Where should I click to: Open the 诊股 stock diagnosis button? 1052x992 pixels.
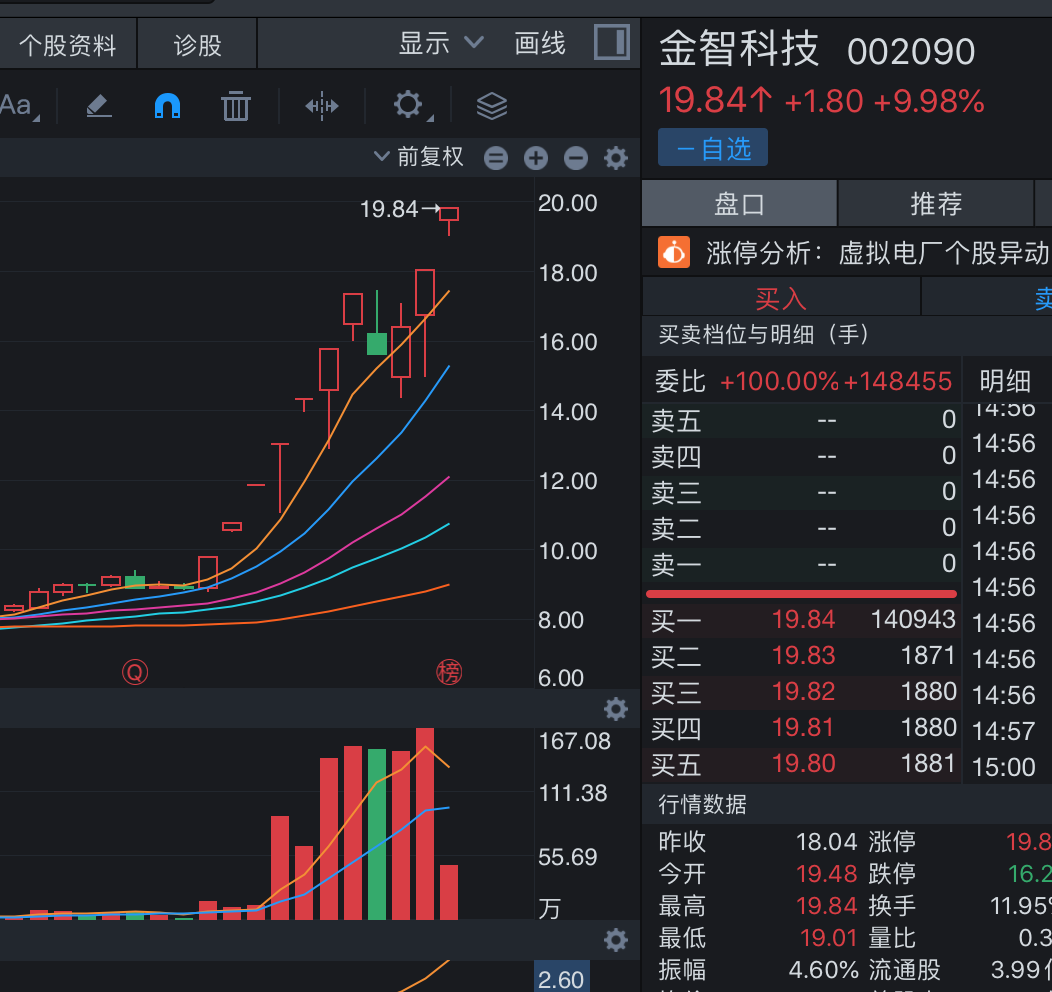pos(197,45)
